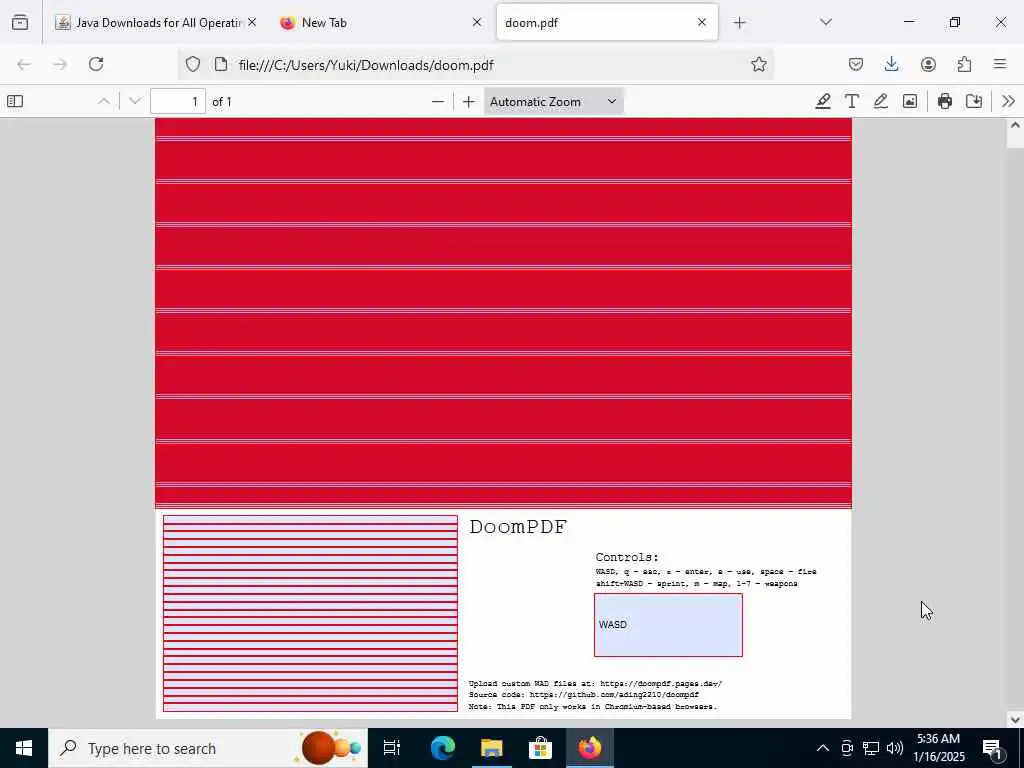
Task: Select the PDF add text tool
Action: pyautogui.click(x=852, y=101)
